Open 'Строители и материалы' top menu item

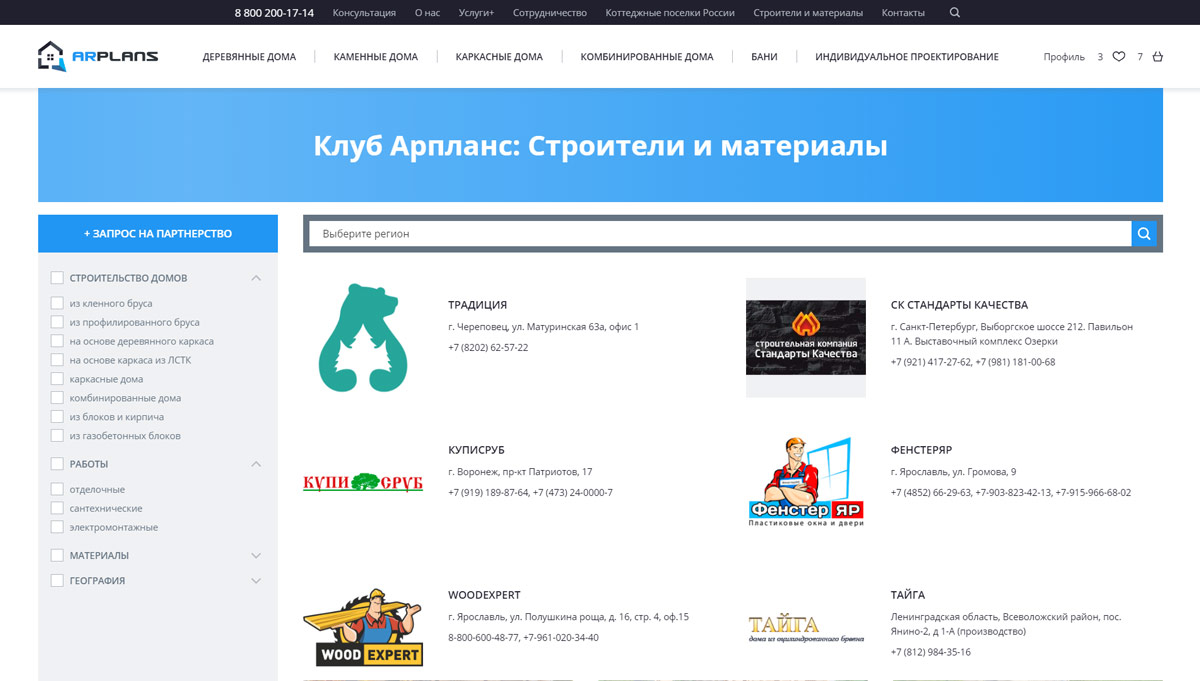click(808, 13)
